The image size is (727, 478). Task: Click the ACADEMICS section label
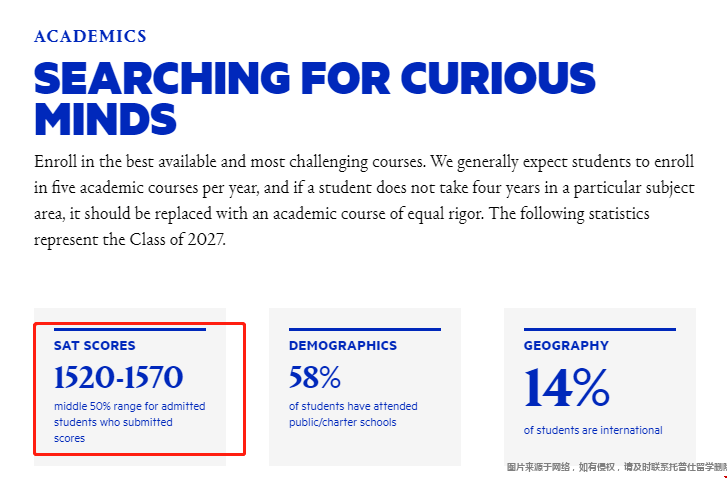coord(90,36)
